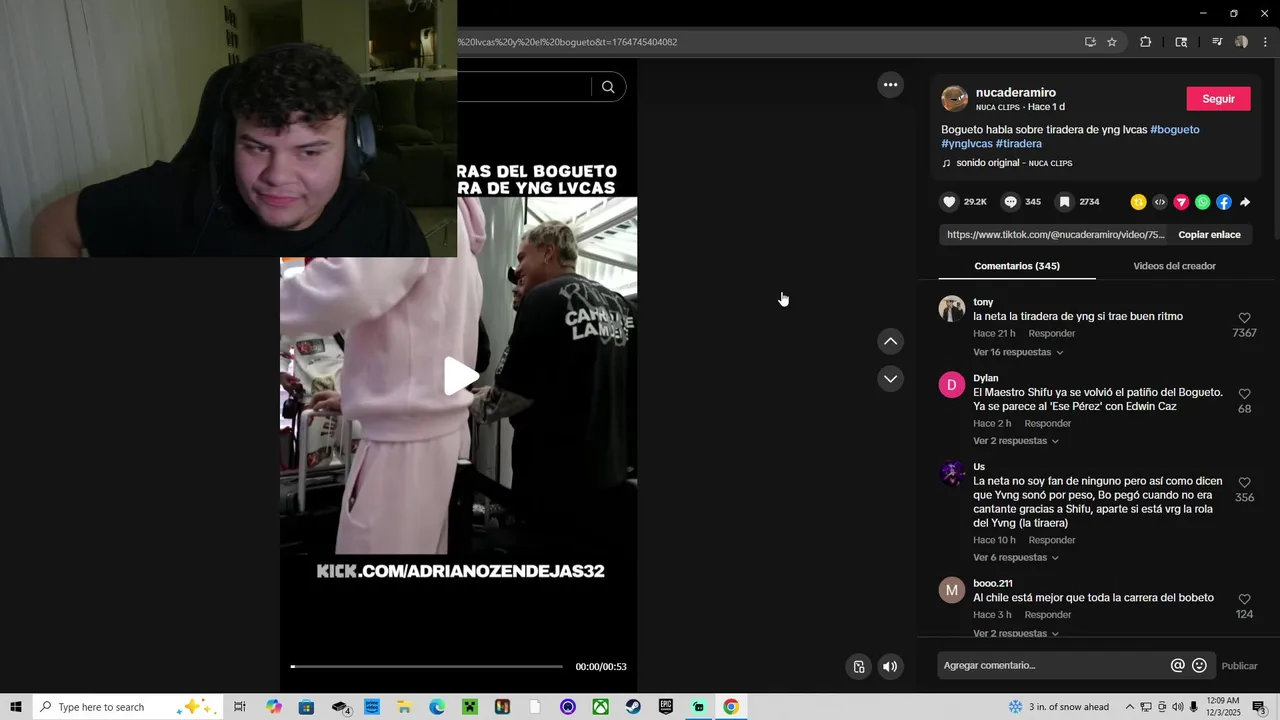Like Us's comment
This screenshot has height=720, width=1280.
(x=1244, y=483)
